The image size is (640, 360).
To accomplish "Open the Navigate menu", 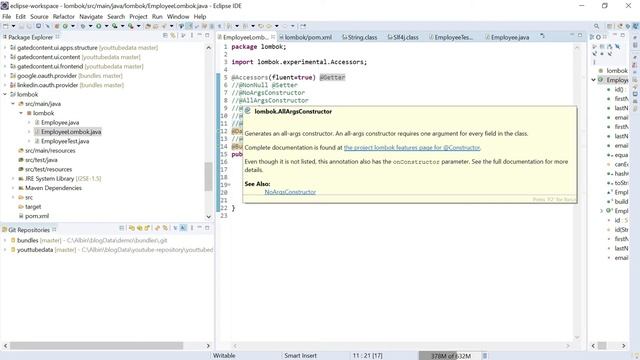I will pyautogui.click(x=91, y=16).
